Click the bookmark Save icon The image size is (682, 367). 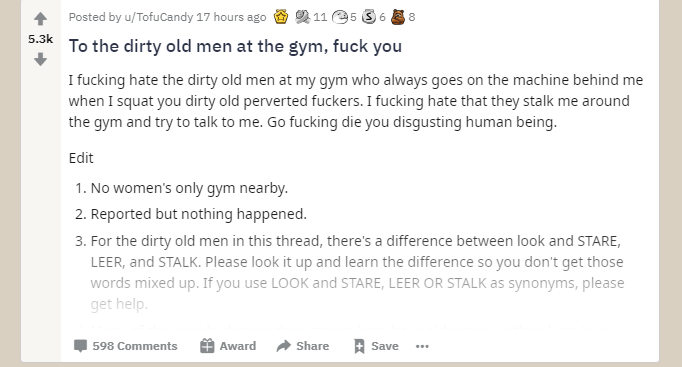[x=359, y=346]
